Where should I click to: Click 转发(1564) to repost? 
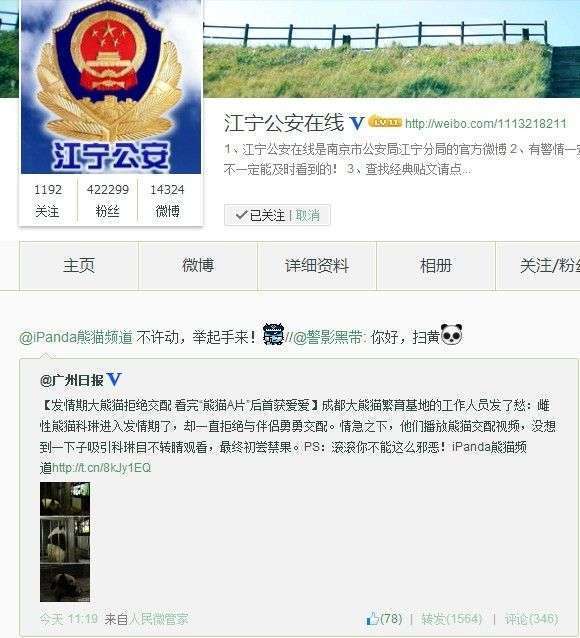[451, 619]
